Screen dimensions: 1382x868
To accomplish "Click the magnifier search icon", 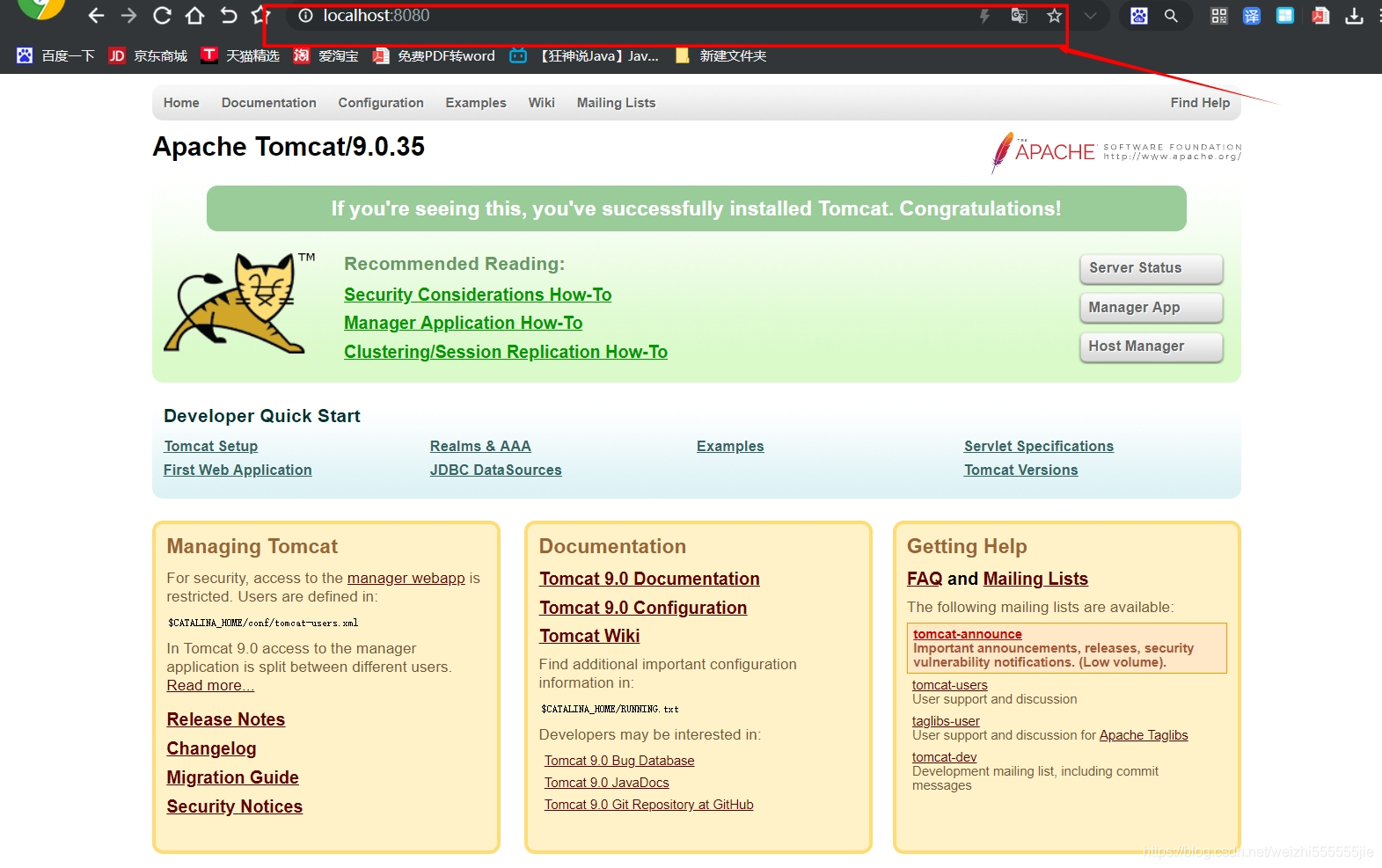I will click(x=1171, y=16).
